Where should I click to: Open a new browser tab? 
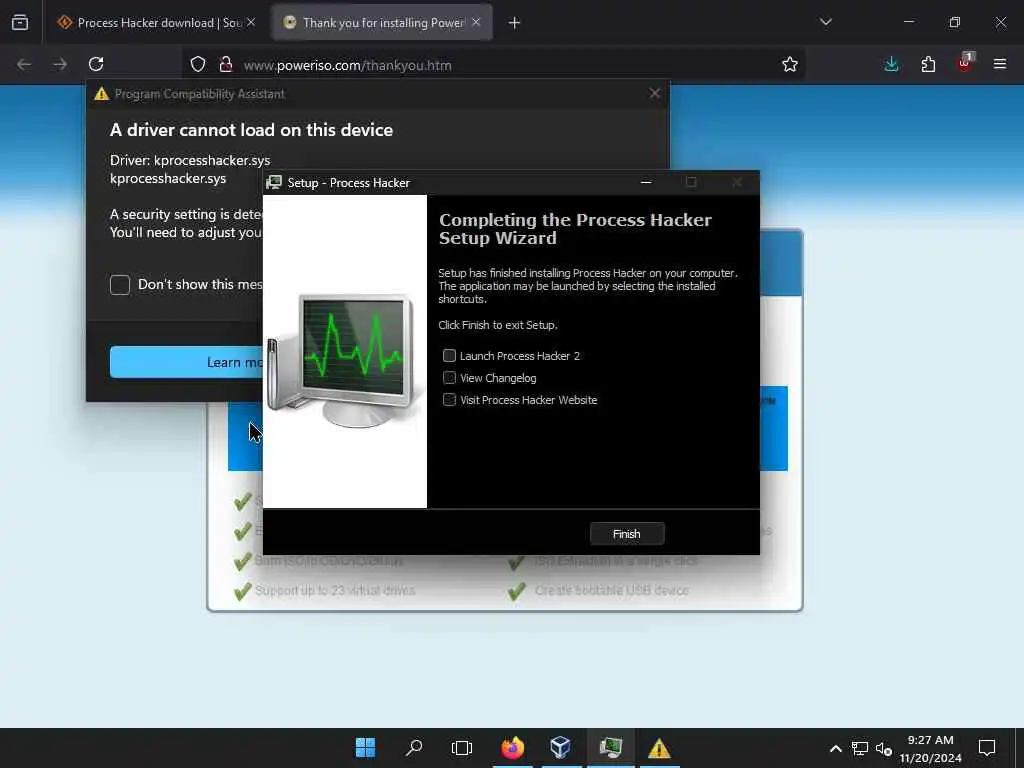[x=514, y=23]
